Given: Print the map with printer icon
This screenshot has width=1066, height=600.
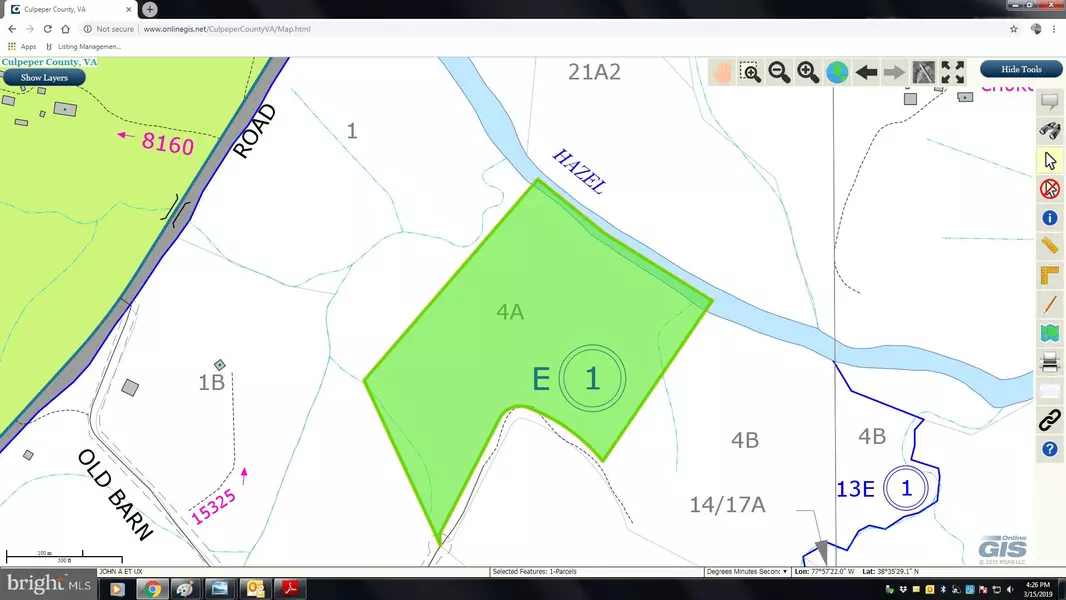Looking at the screenshot, I should 1049,362.
